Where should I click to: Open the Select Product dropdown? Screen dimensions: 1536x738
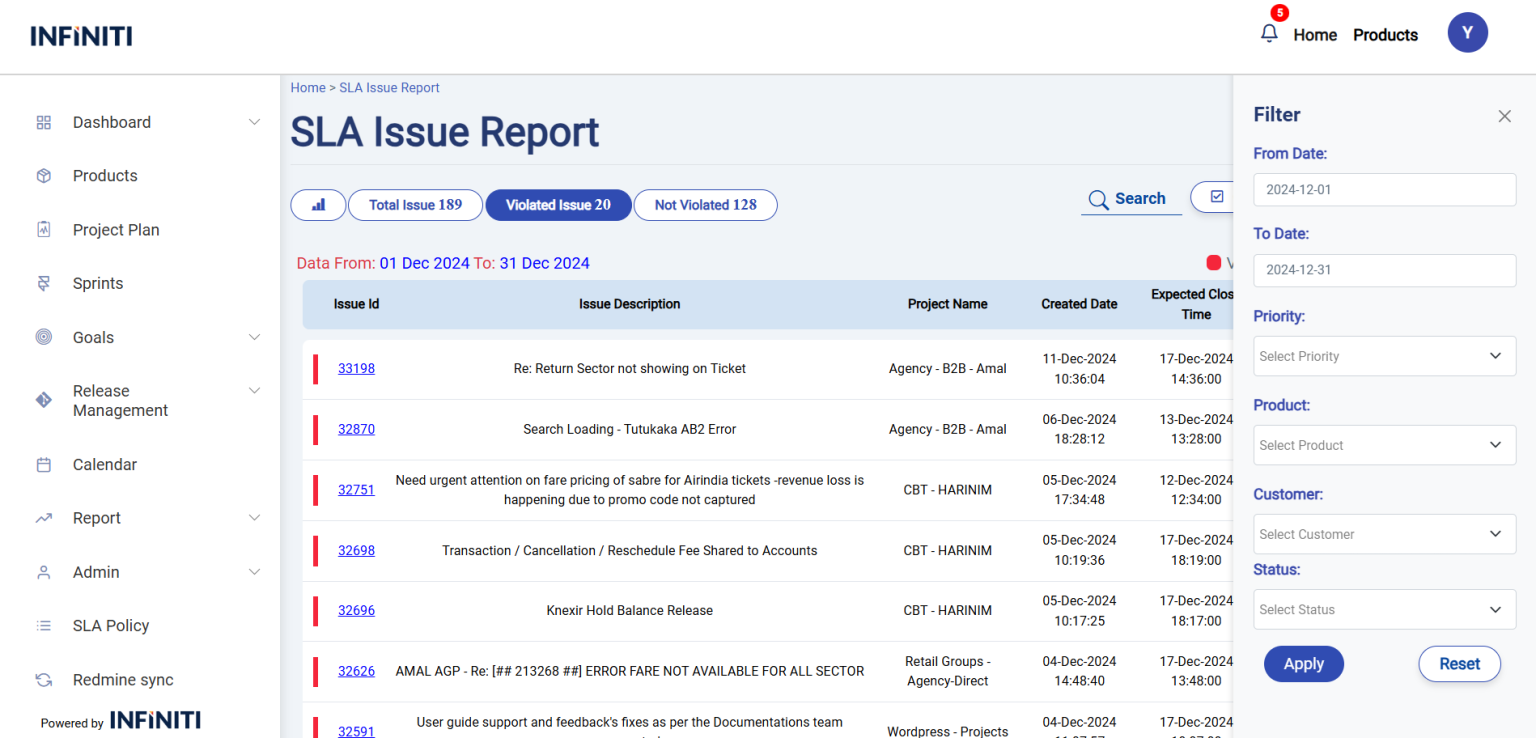[x=1384, y=445]
